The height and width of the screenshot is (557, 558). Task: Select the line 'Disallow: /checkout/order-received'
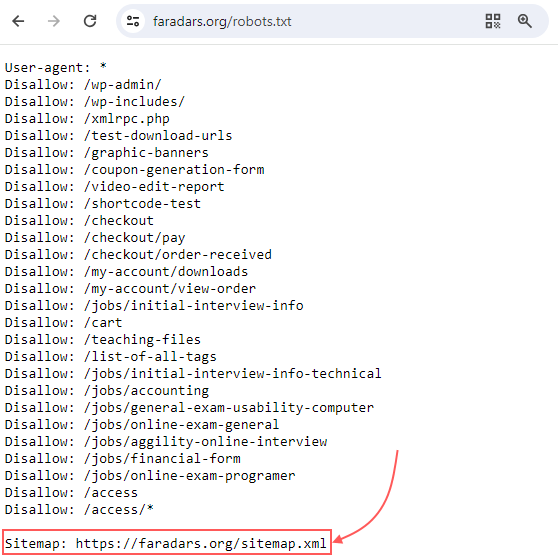click(138, 255)
